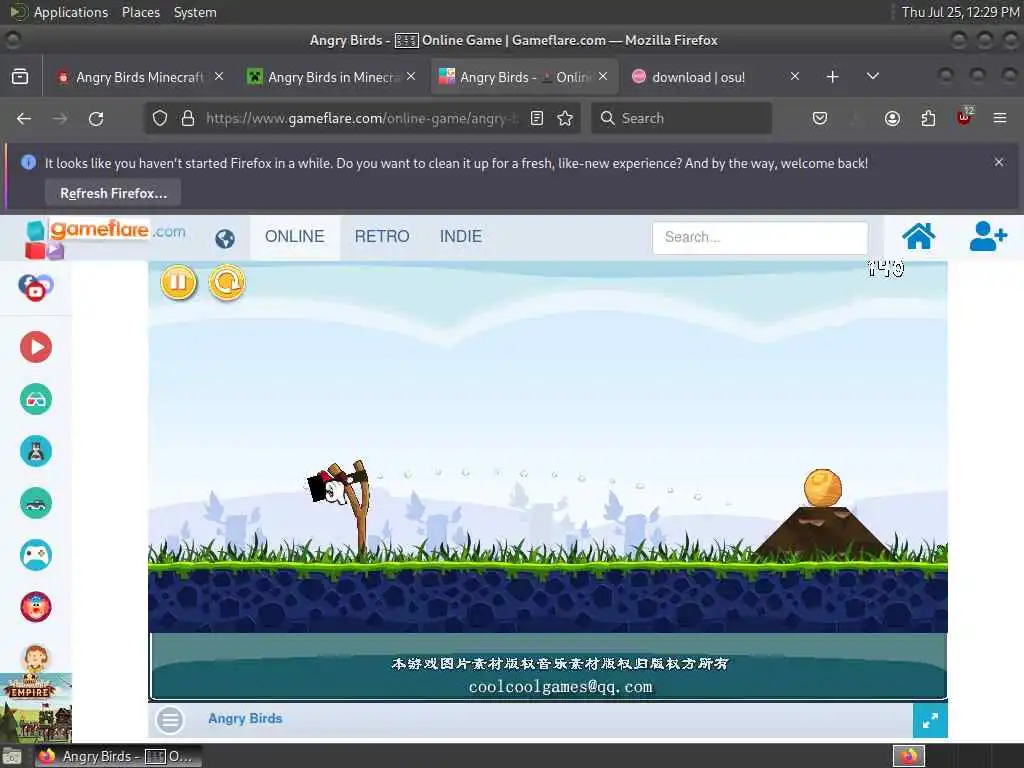The width and height of the screenshot is (1024, 768).
Task: Dismiss the Firefox refresh notification
Action: tap(999, 162)
